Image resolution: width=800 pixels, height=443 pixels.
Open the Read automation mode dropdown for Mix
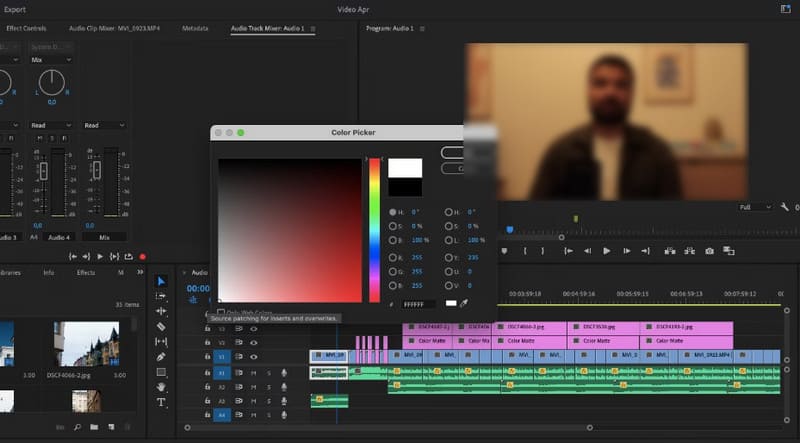(103, 125)
